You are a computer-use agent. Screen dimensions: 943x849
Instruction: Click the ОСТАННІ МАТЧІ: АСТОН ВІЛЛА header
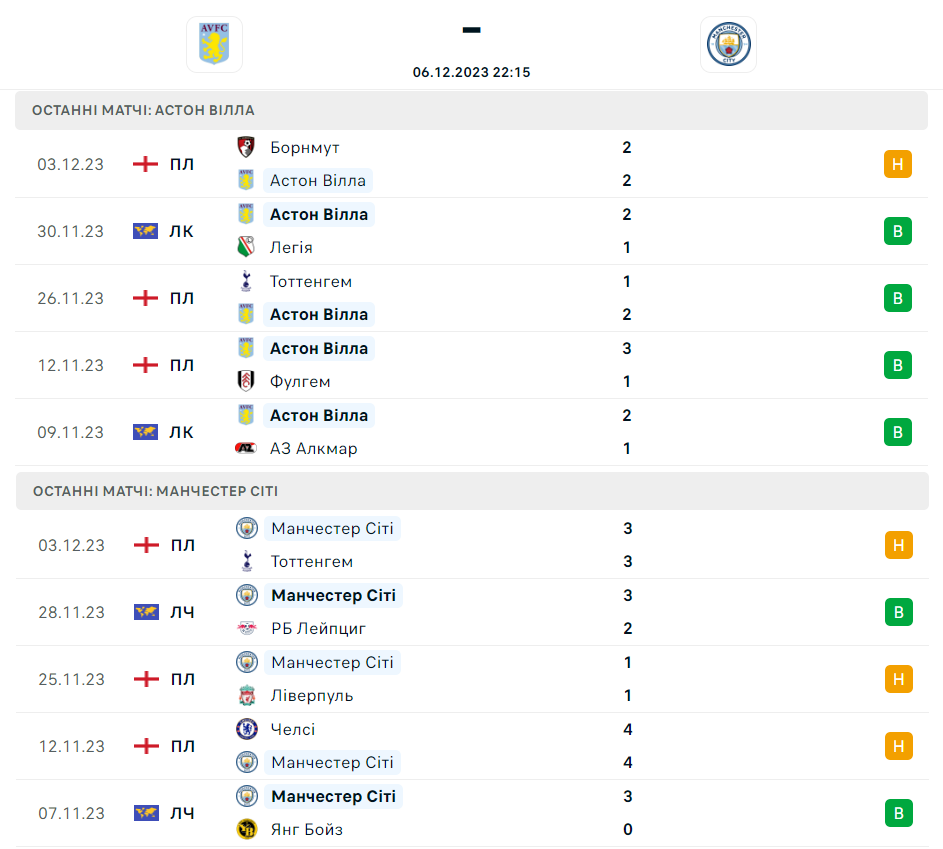click(x=143, y=110)
